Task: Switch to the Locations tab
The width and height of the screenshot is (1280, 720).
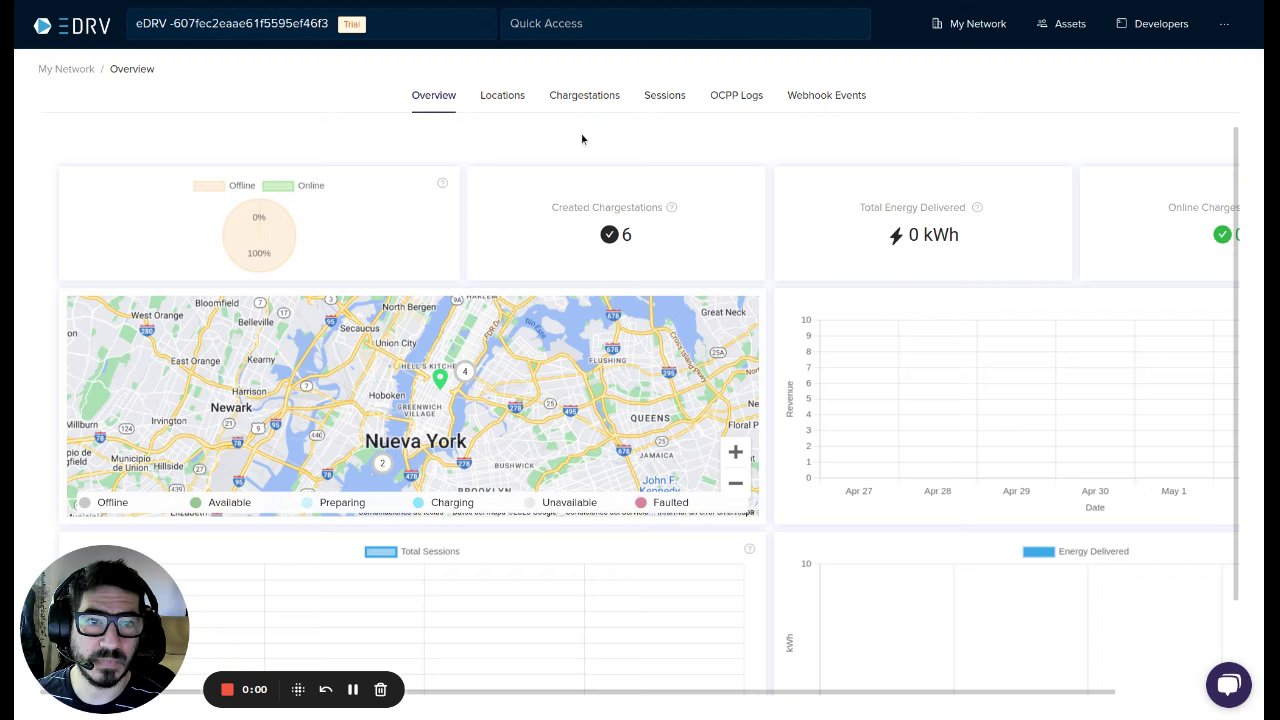Action: 502,95
